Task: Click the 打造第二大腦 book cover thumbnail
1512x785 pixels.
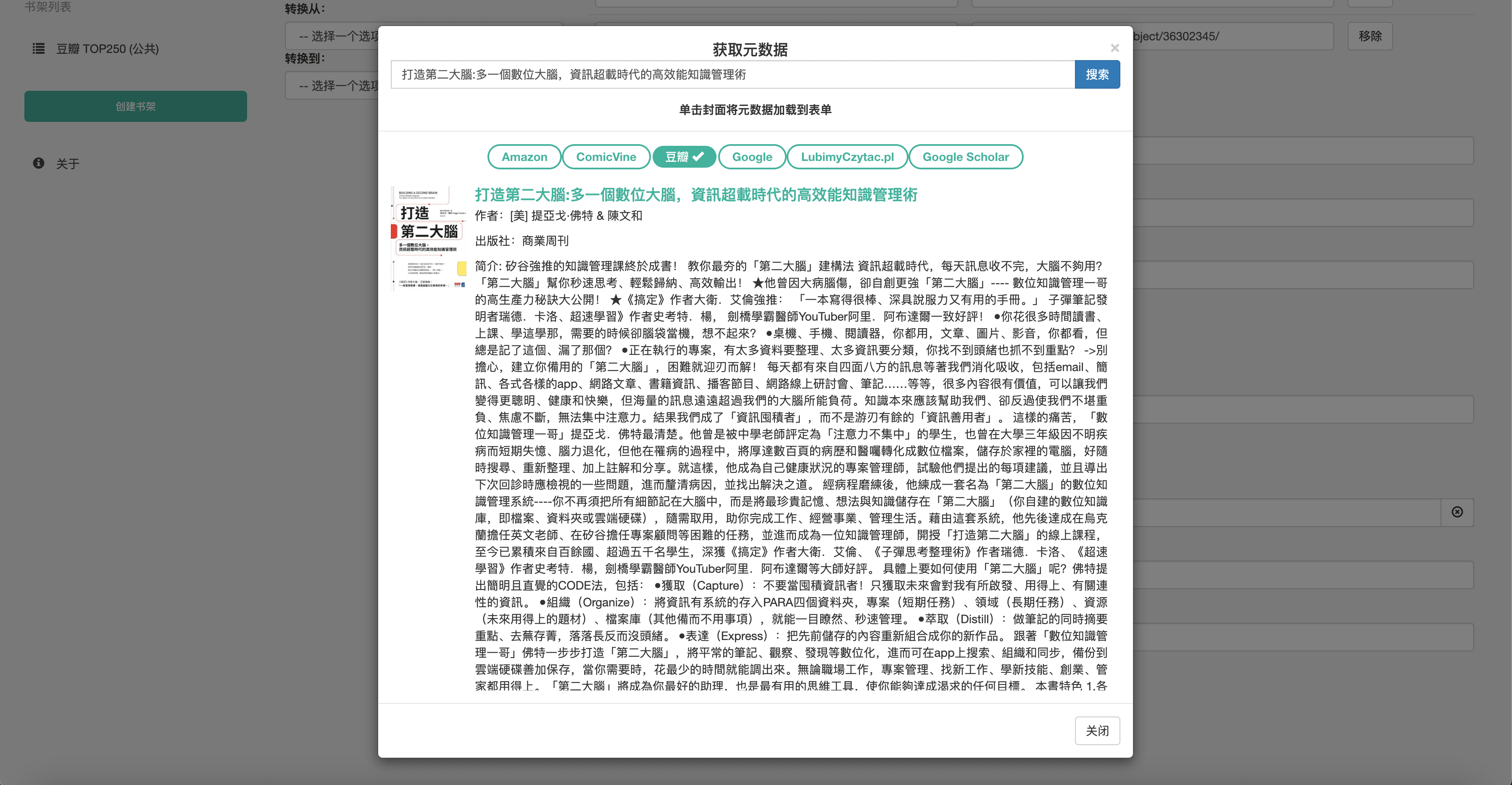Action: 429,238
